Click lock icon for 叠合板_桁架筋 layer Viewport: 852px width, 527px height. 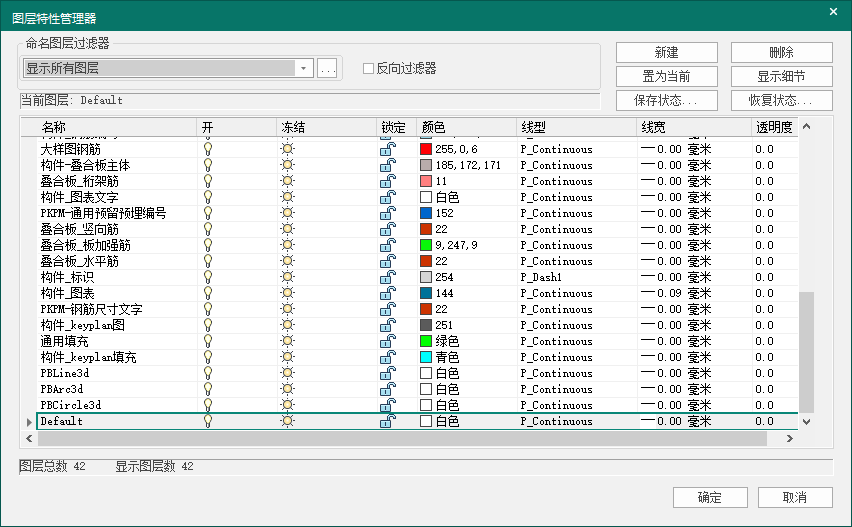coord(387,181)
